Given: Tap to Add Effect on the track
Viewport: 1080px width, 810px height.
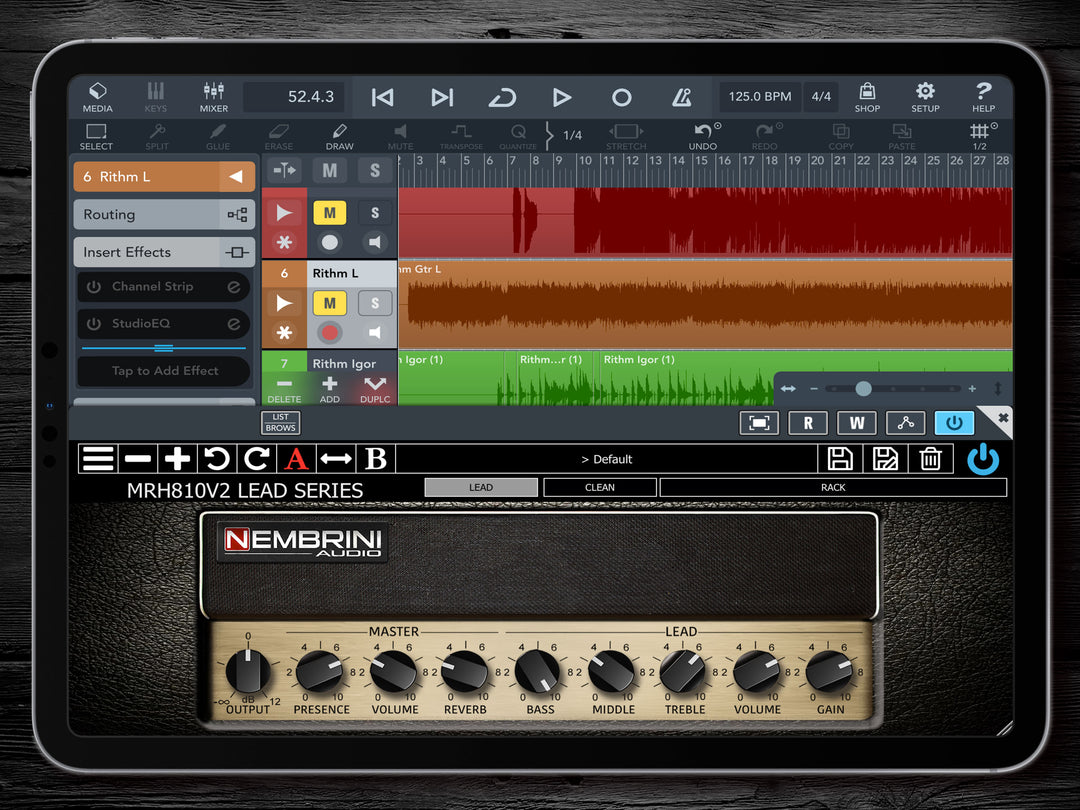Looking at the screenshot, I should pos(163,371).
